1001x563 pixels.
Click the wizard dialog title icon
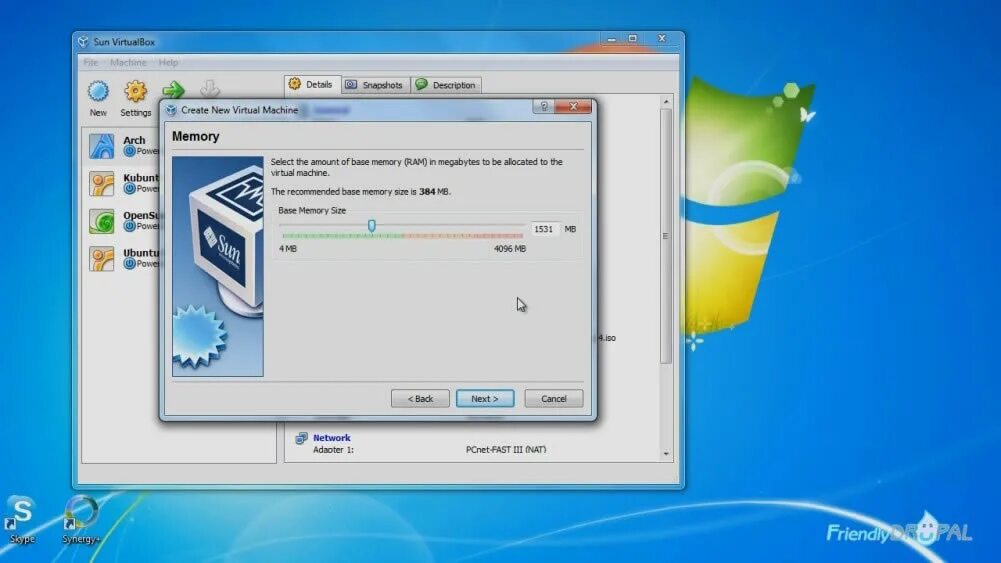(171, 110)
